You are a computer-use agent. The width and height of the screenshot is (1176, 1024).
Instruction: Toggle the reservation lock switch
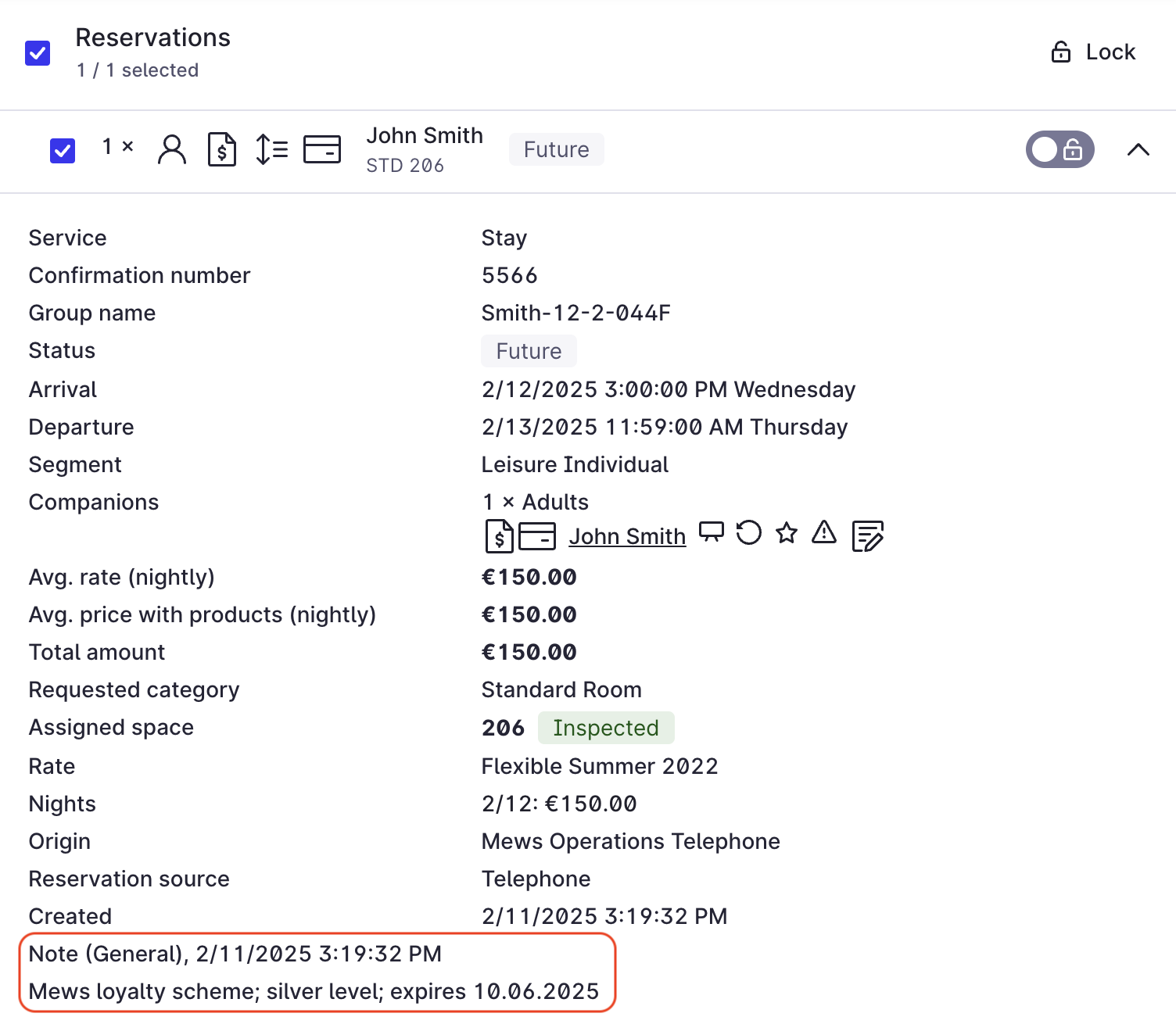point(1059,149)
